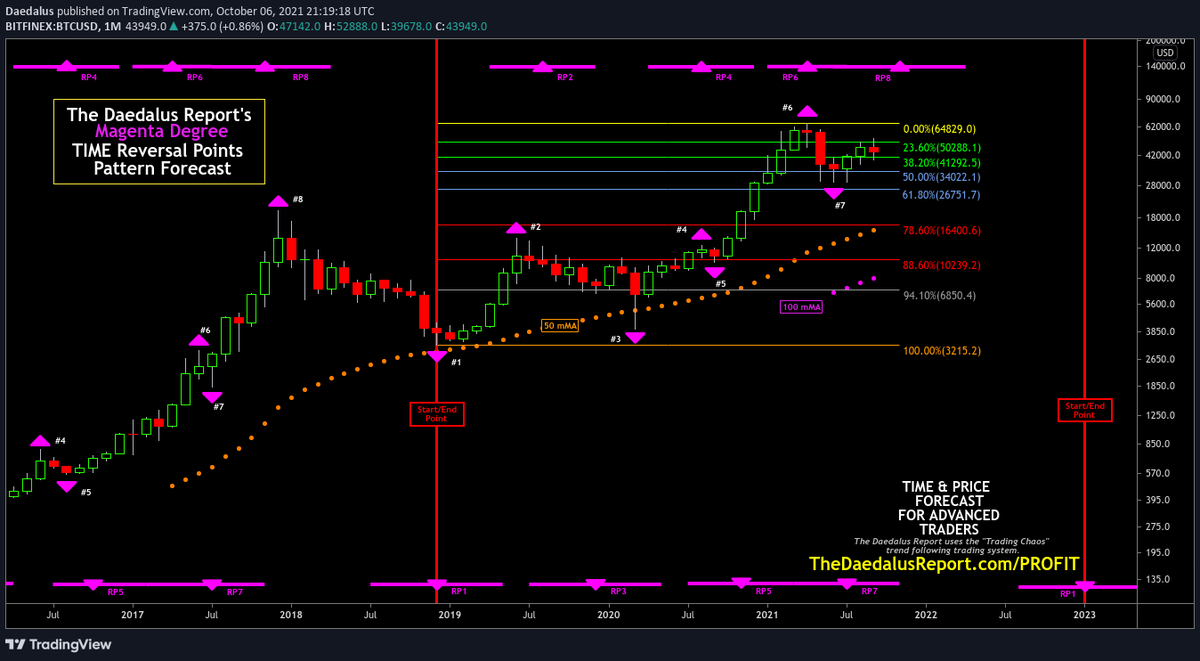Click the 2023 time axis label
This screenshot has height=661, width=1200.
[x=1085, y=616]
